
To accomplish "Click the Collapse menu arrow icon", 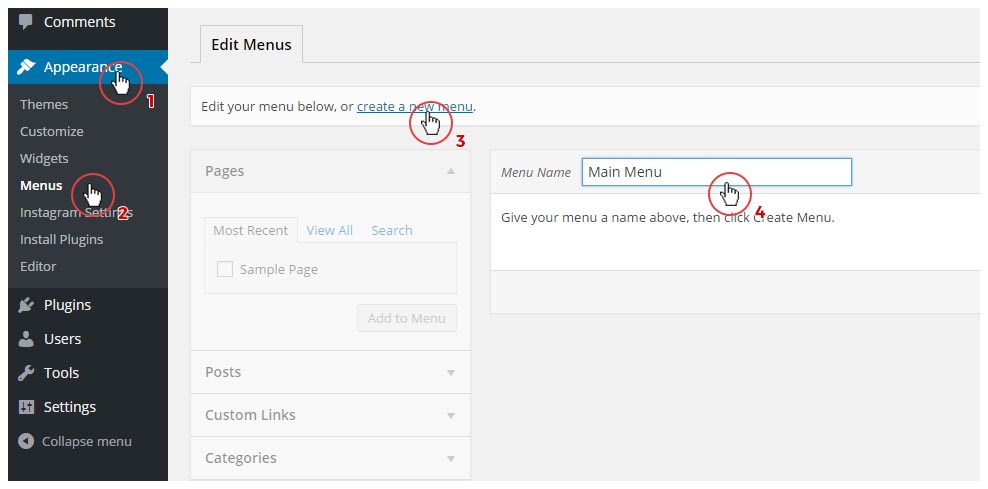I will point(26,441).
